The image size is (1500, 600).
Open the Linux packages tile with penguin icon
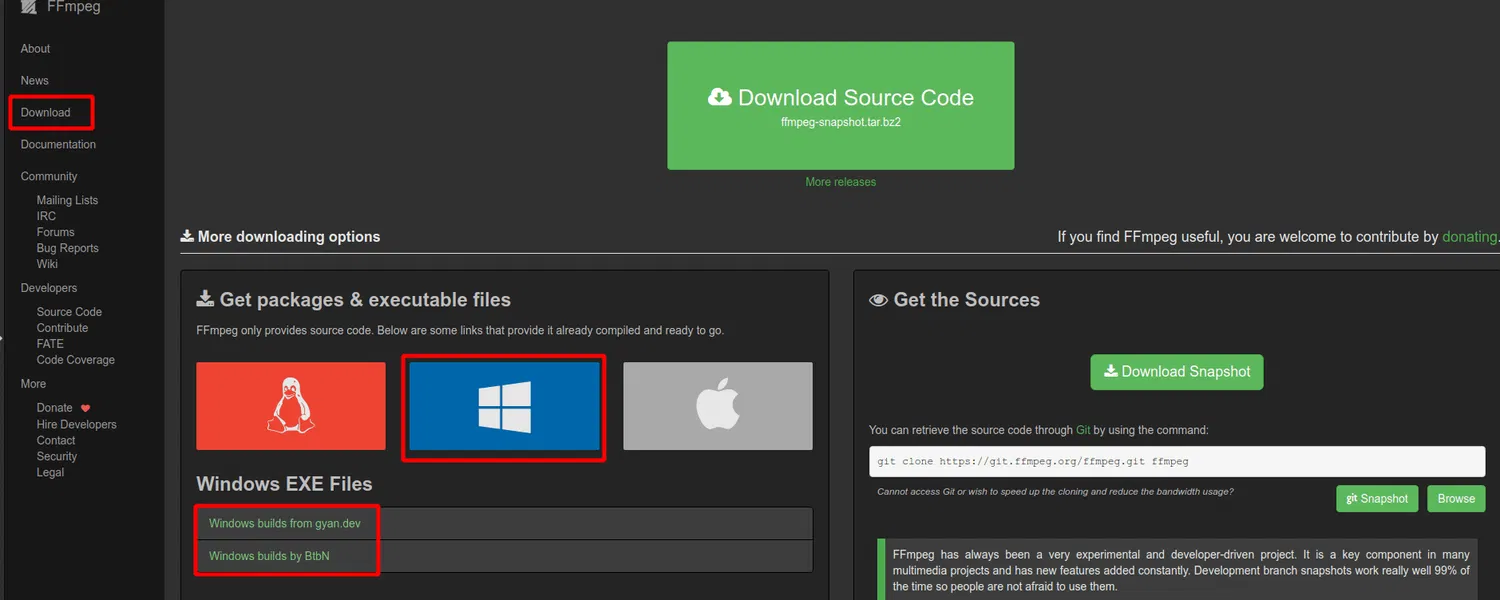click(x=290, y=406)
